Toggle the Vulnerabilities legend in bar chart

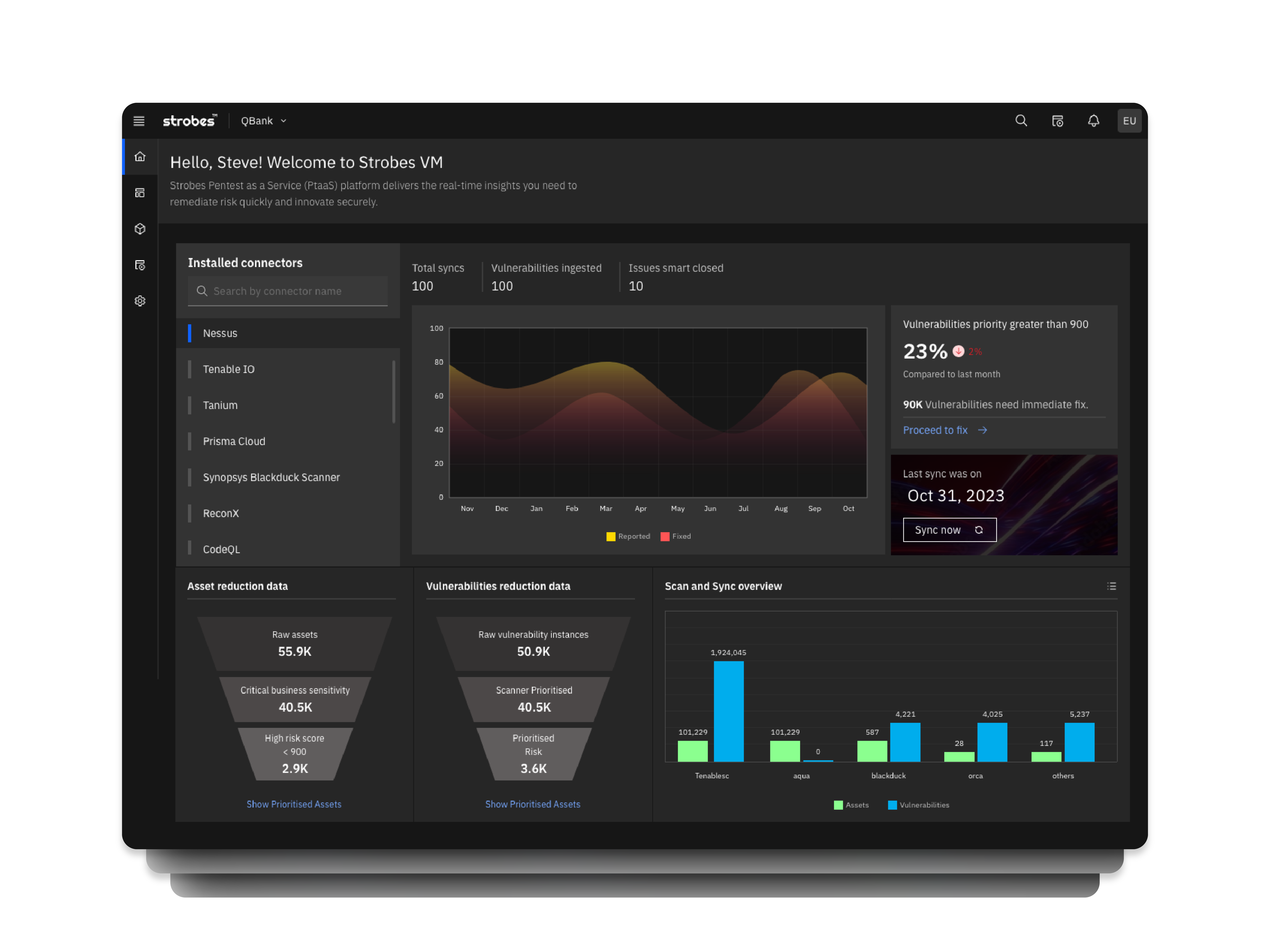pyautogui.click(x=919, y=805)
